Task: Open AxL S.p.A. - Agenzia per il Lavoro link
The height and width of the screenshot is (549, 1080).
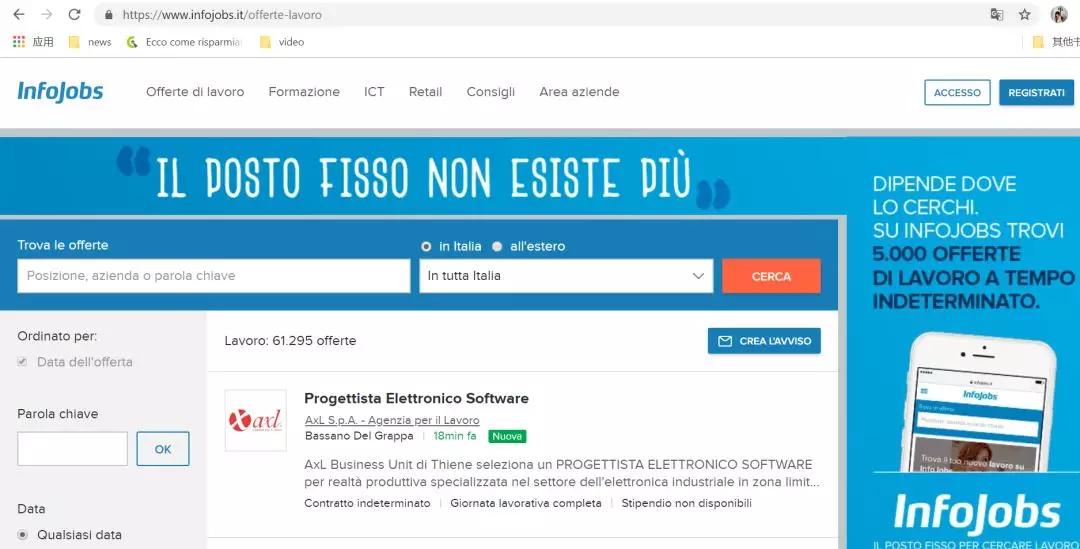Action: click(392, 420)
